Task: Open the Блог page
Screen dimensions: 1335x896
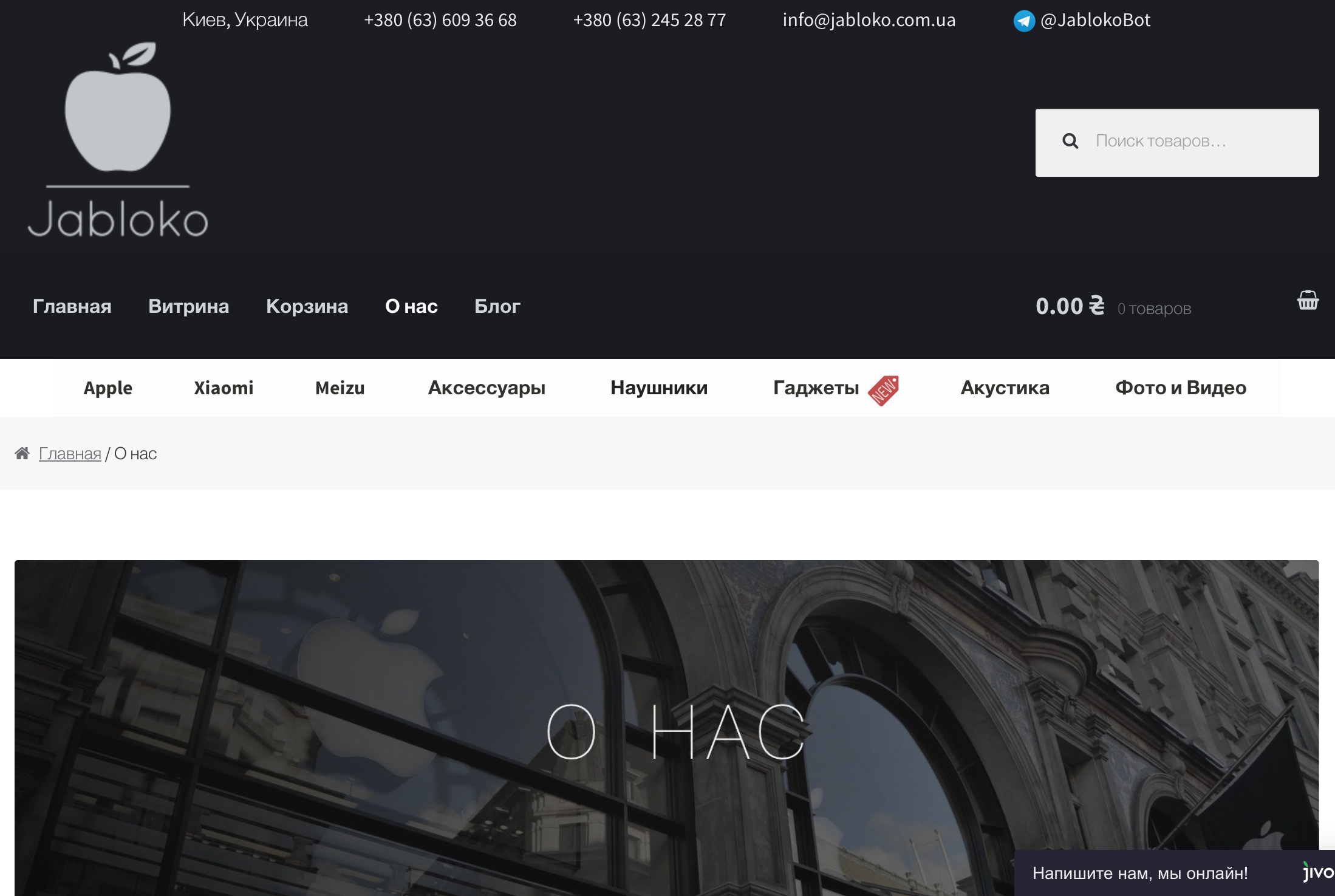Action: pos(497,306)
